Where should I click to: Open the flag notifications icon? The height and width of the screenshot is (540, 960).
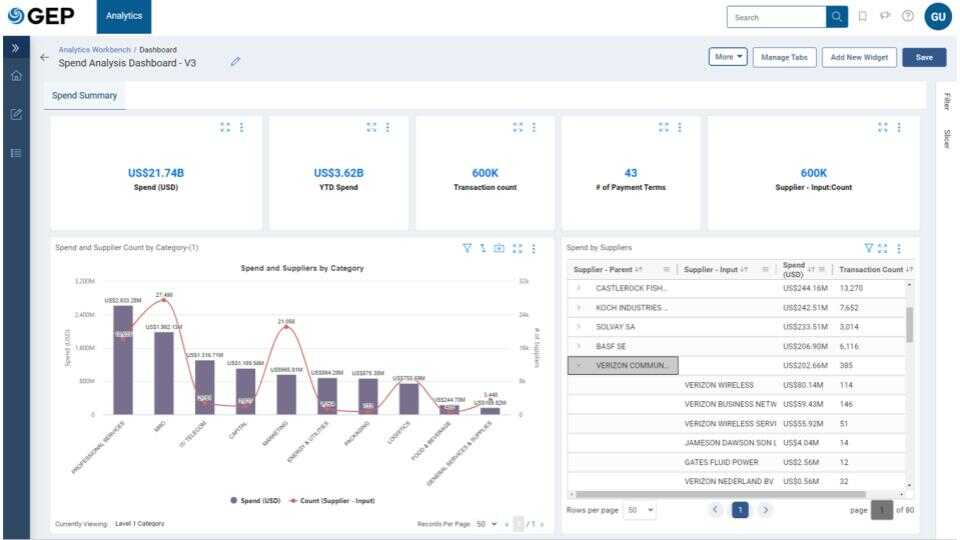(885, 17)
